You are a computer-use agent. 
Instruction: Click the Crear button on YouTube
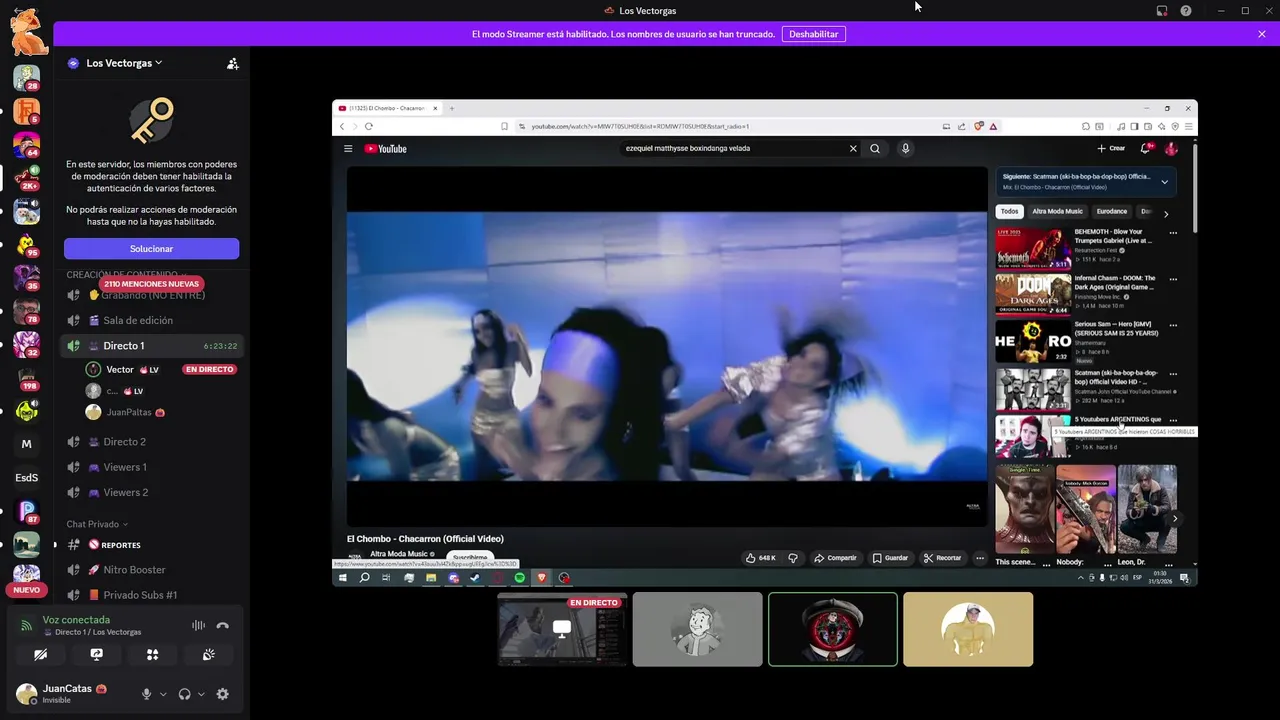(x=1111, y=148)
